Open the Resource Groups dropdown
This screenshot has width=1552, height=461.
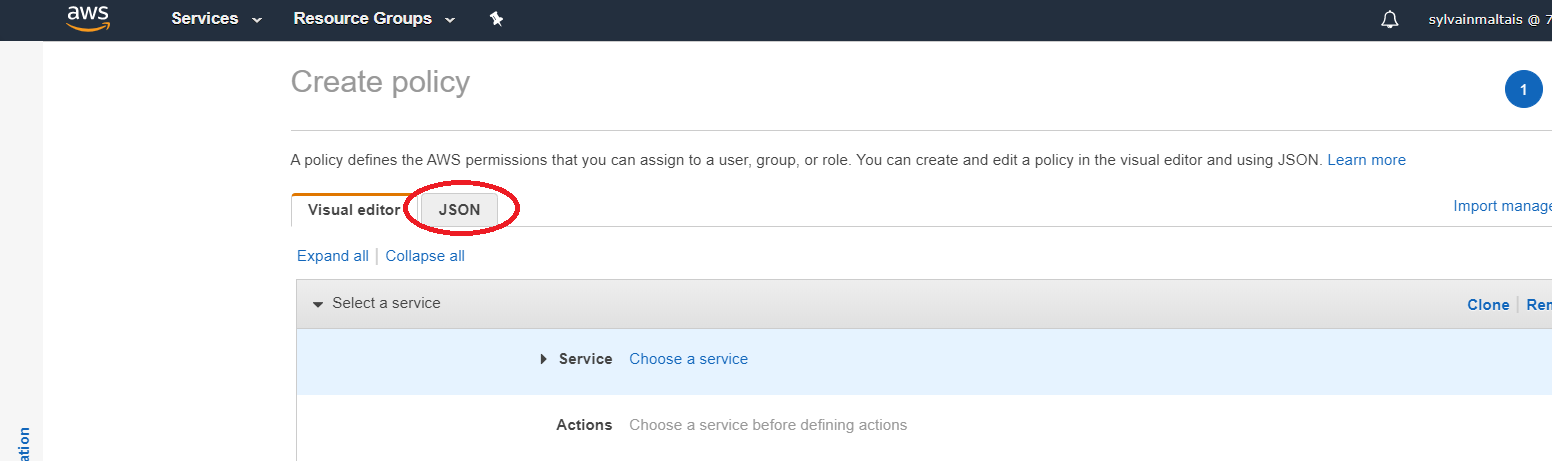(374, 19)
